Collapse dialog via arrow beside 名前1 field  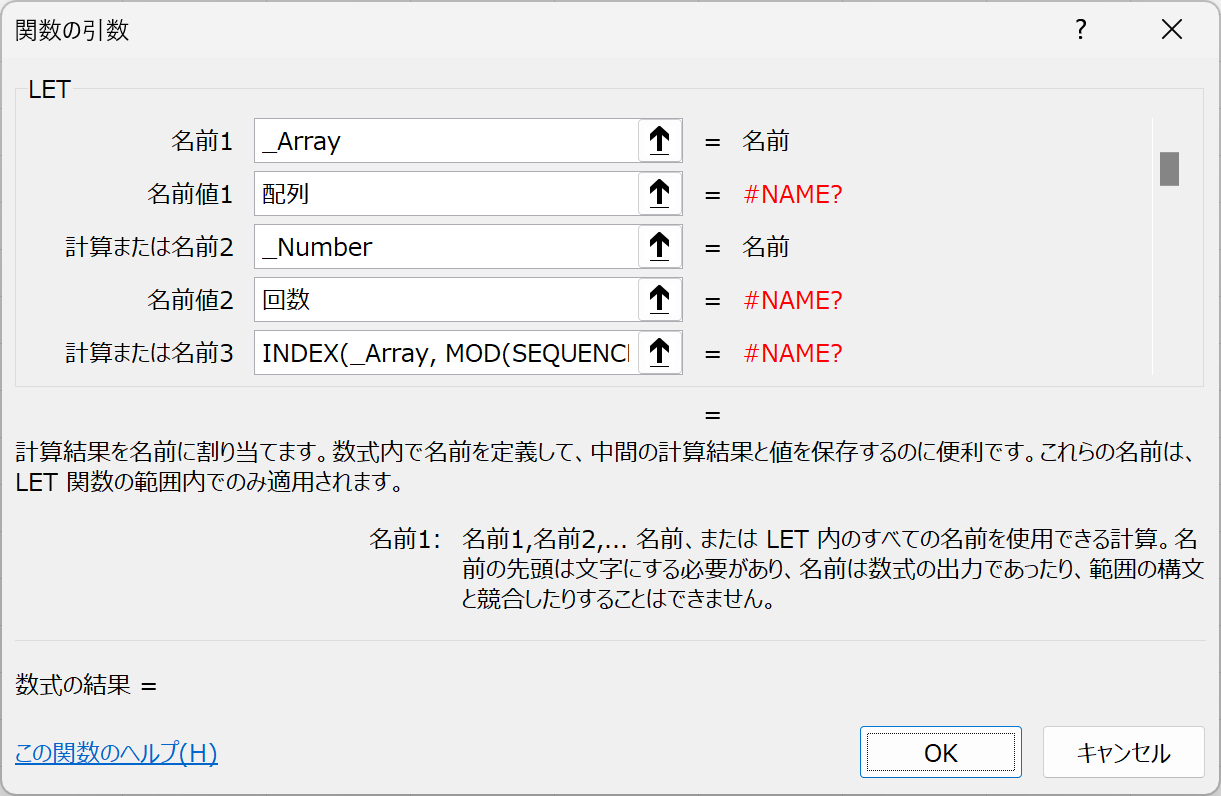[660, 141]
